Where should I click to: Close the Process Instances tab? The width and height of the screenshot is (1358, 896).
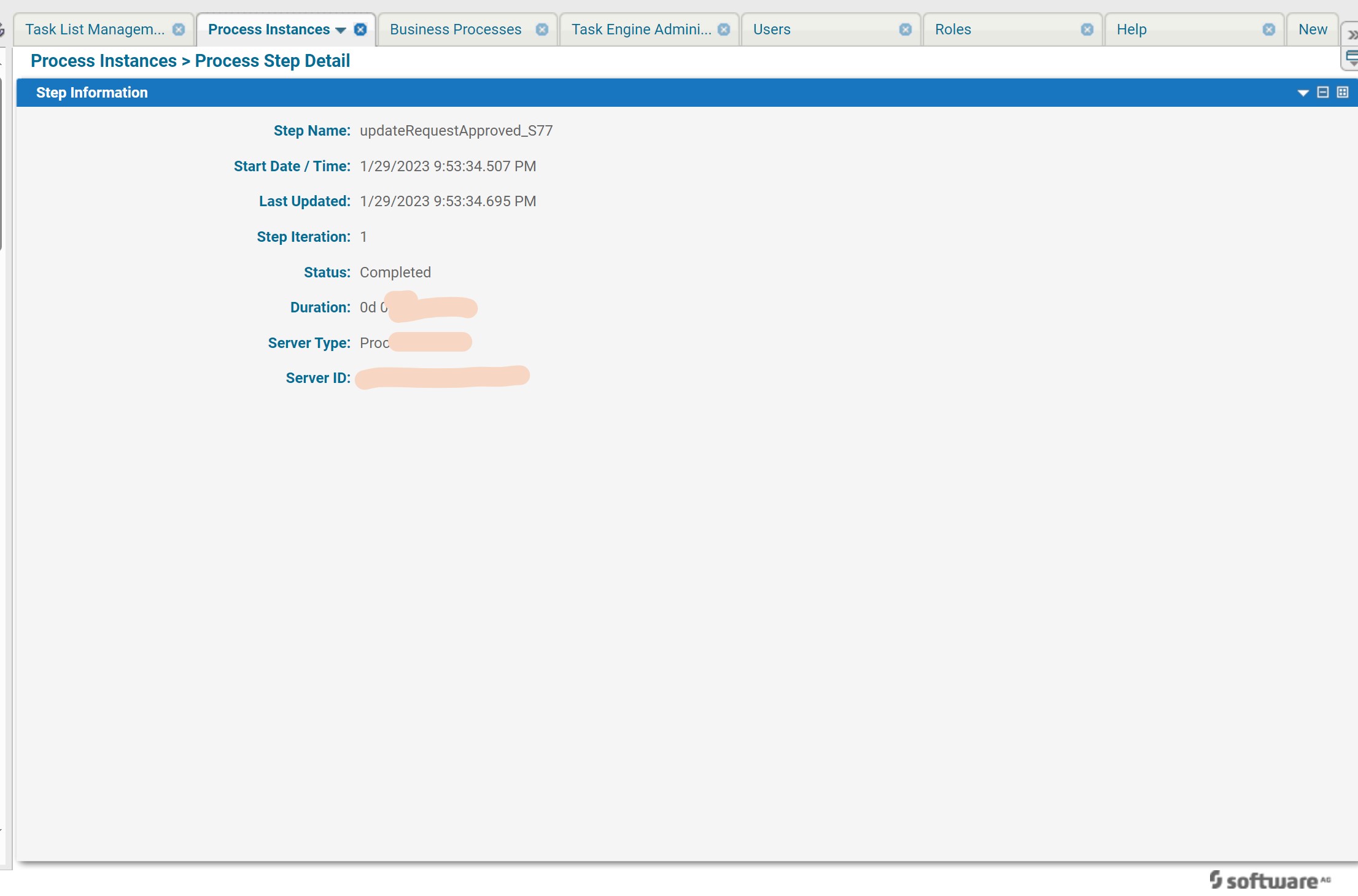tap(360, 29)
